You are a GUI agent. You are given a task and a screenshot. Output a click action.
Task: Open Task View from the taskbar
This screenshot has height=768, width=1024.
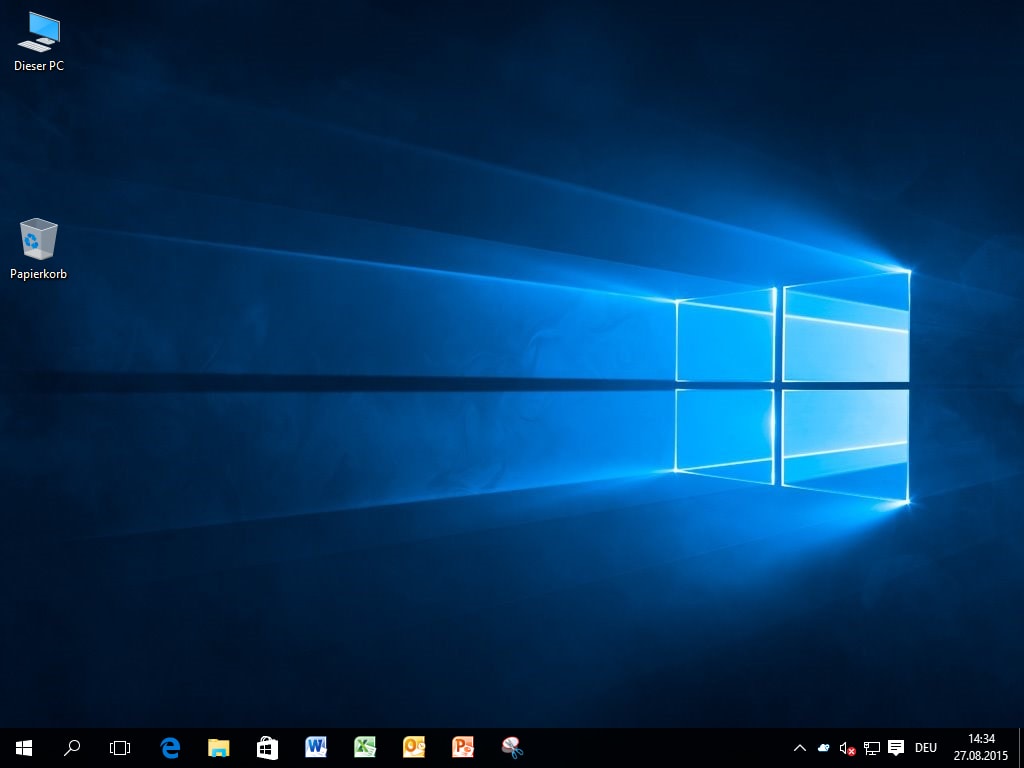point(120,748)
